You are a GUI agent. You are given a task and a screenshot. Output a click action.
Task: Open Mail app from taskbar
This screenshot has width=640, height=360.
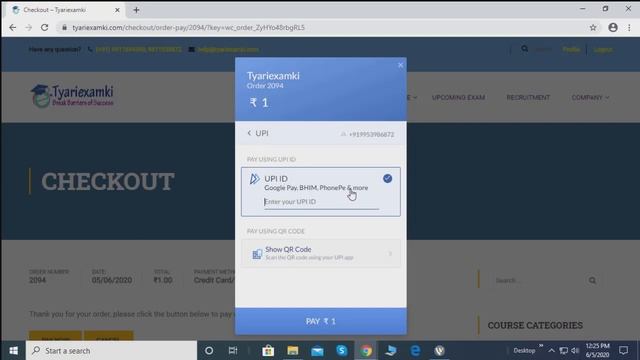317,351
